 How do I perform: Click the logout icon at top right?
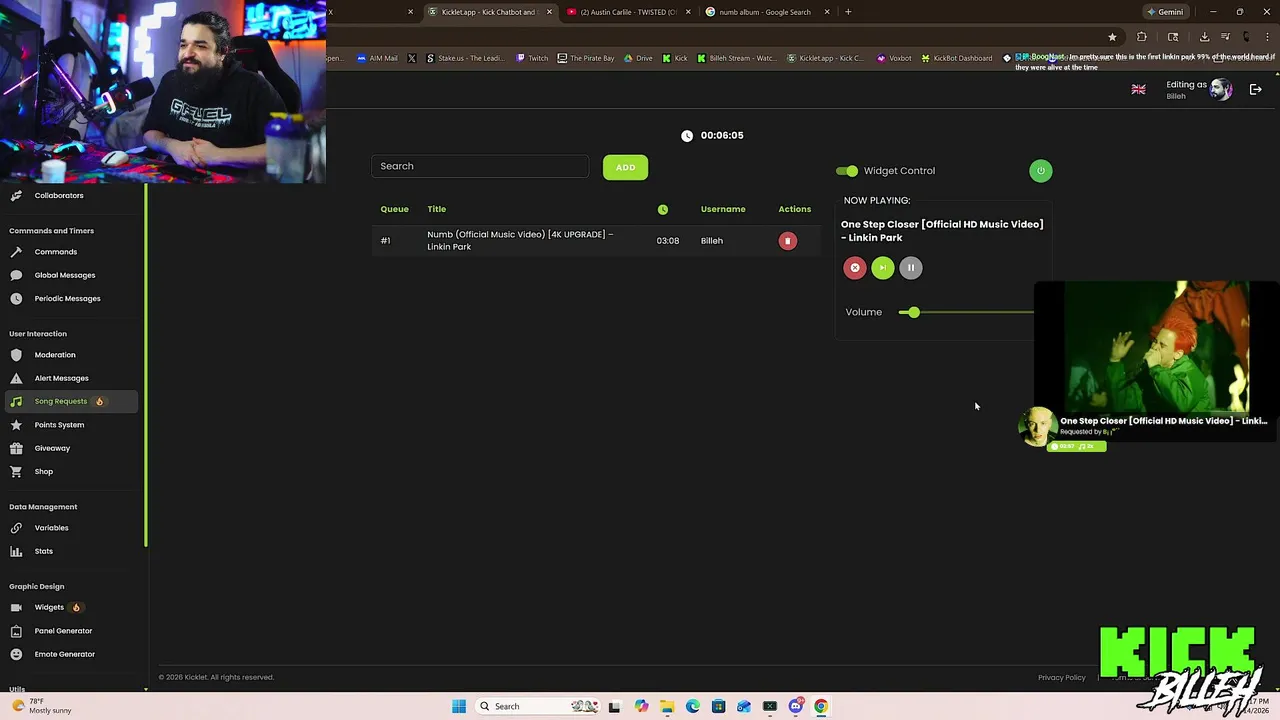(x=1256, y=89)
